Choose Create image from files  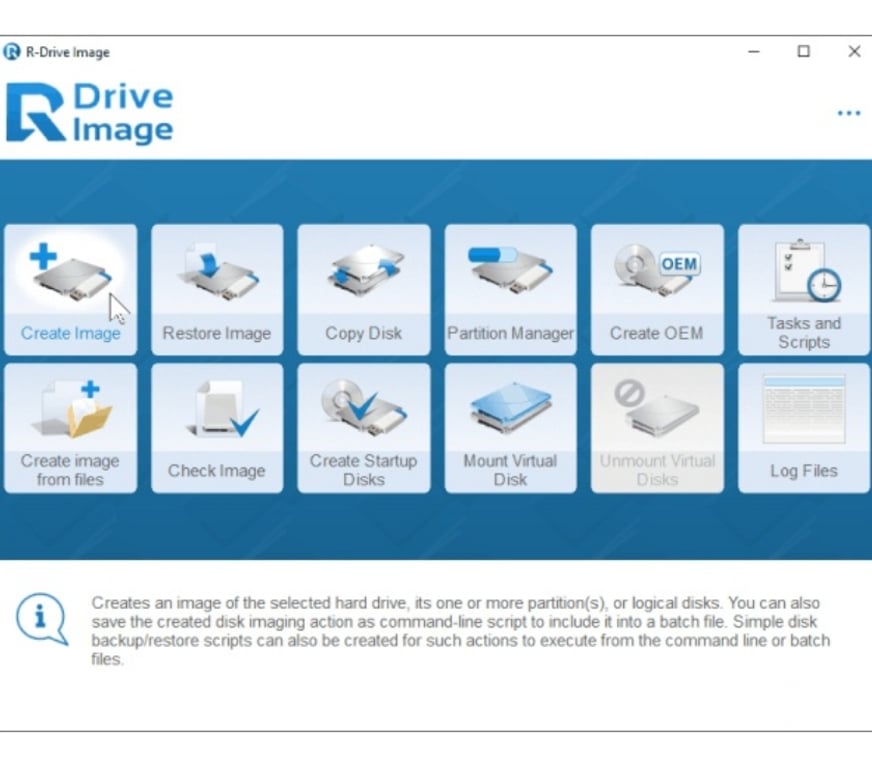tap(70, 428)
